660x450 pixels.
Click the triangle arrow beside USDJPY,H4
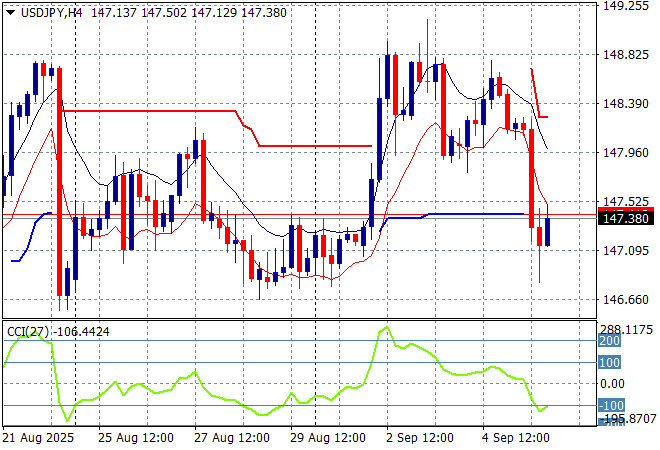pyautogui.click(x=11, y=13)
